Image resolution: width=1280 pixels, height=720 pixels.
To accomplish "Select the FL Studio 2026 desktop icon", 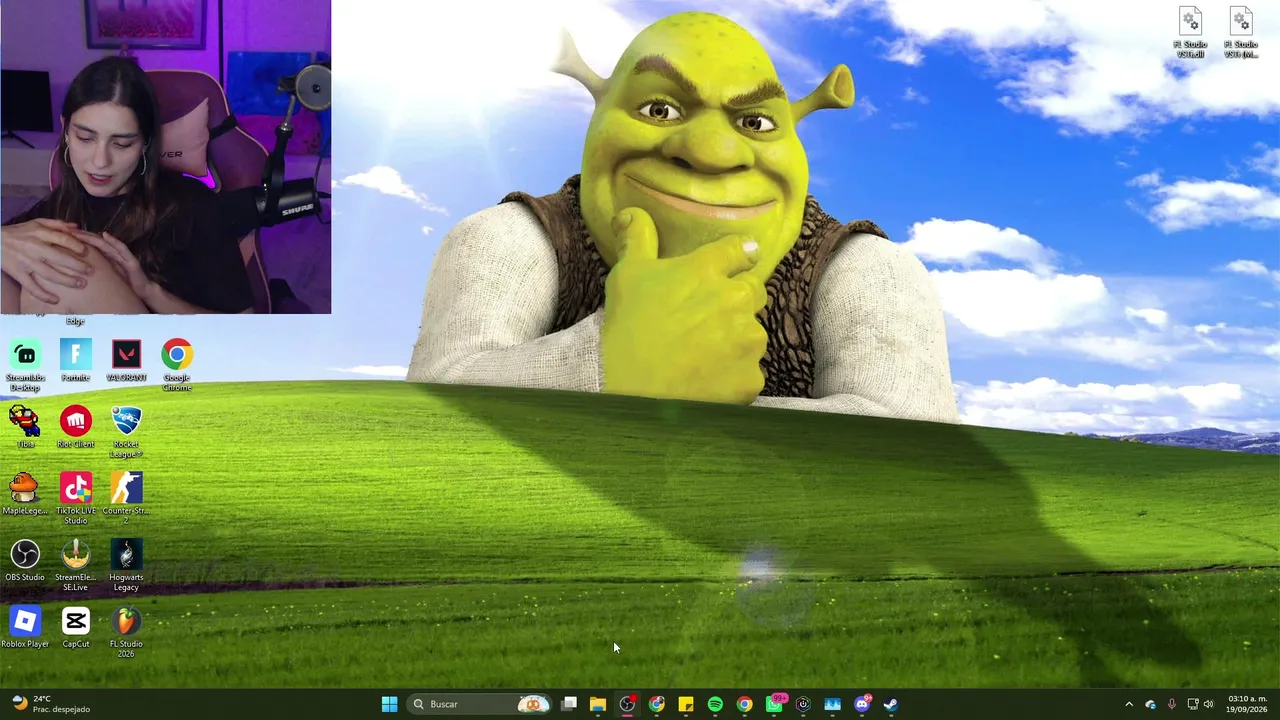I will click(x=126, y=632).
